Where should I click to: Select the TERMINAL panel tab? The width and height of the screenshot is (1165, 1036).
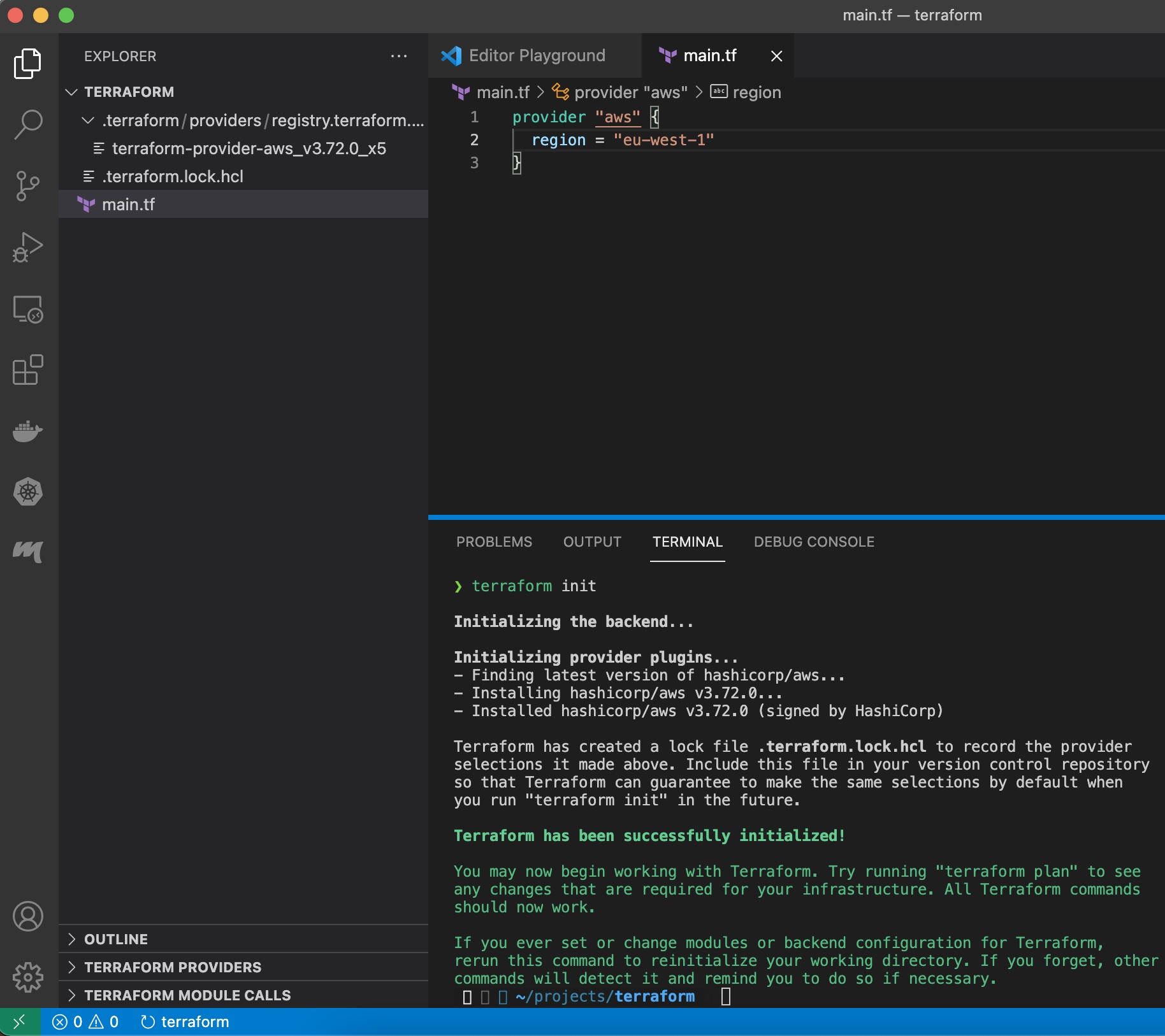point(688,542)
